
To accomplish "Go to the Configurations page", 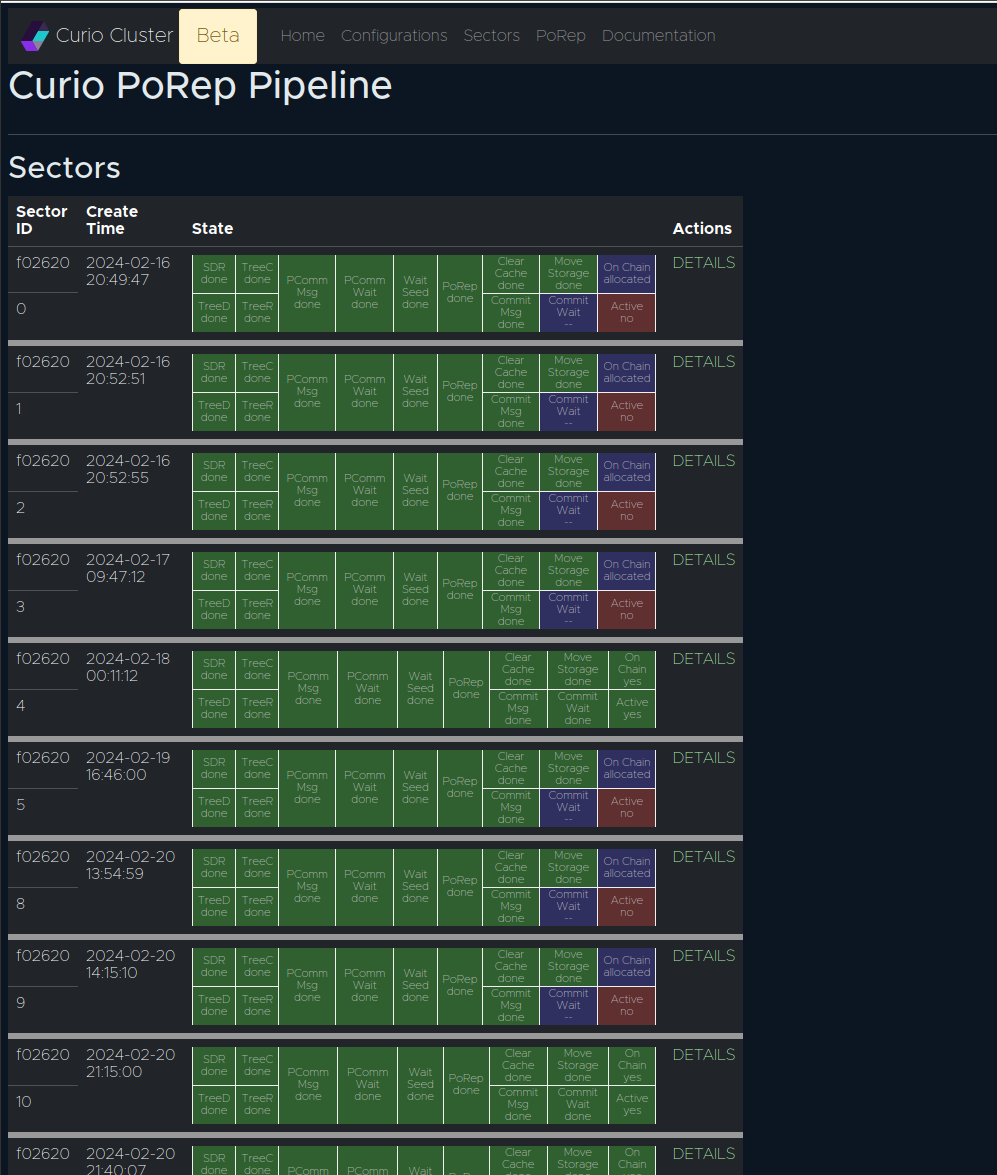I will pos(394,36).
